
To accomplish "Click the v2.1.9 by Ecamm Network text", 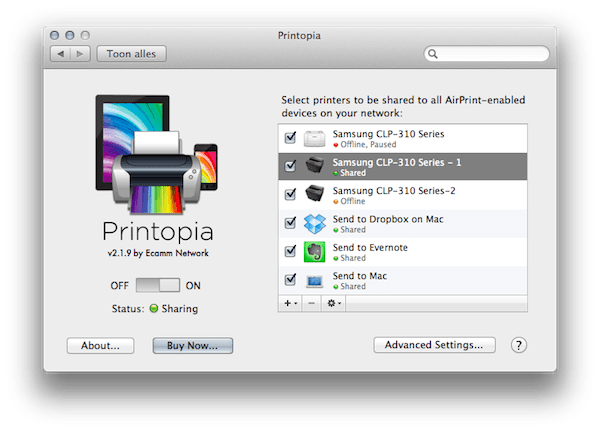I will tap(158, 253).
